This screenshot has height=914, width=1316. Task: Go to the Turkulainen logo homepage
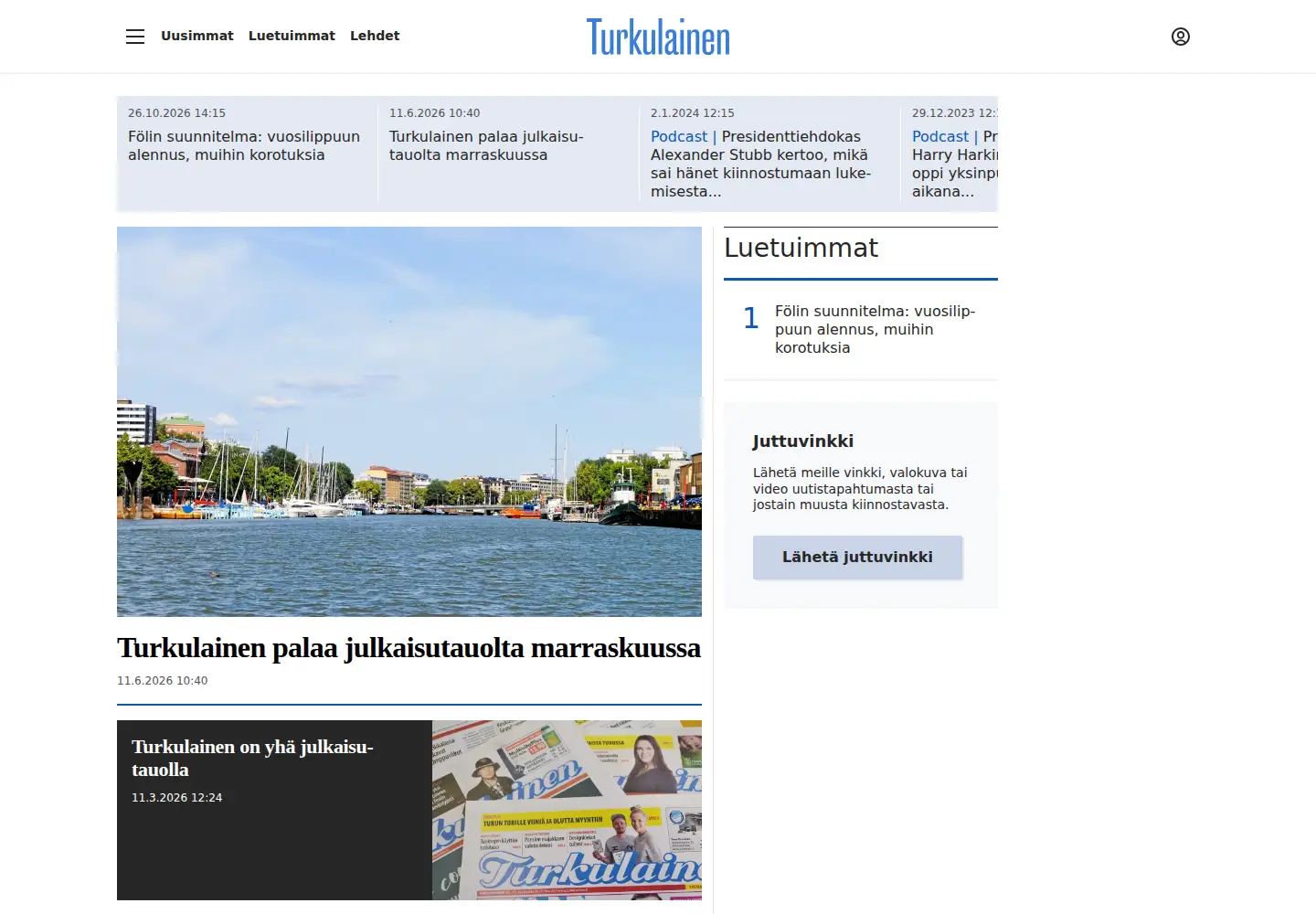pos(658,37)
